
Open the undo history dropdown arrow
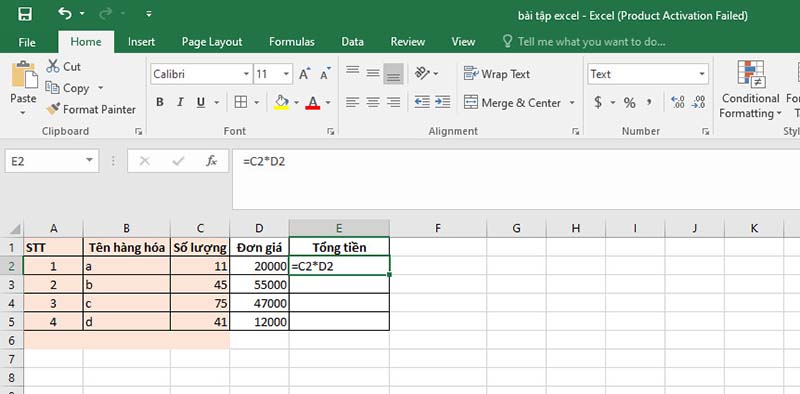coord(82,14)
